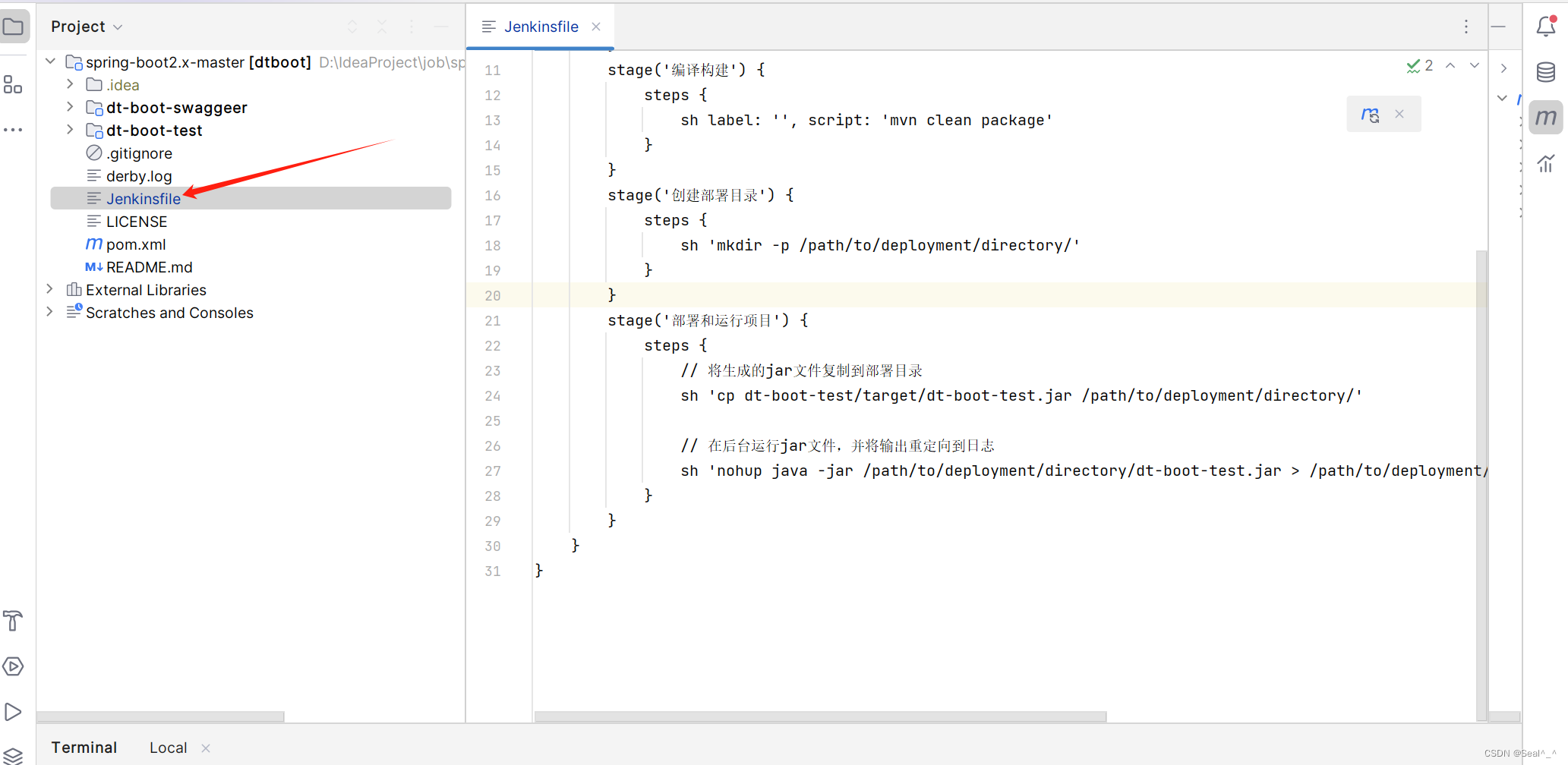Click the More Tool Windows ellipsis icon
Viewport: 1568px width, 765px height.
[x=13, y=130]
